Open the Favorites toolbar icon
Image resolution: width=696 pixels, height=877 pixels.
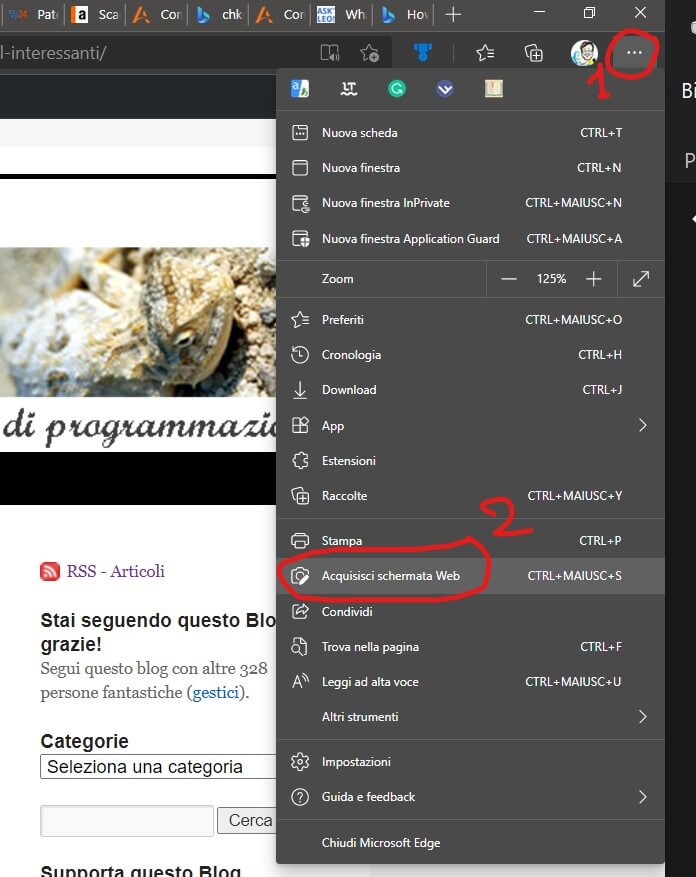(485, 53)
